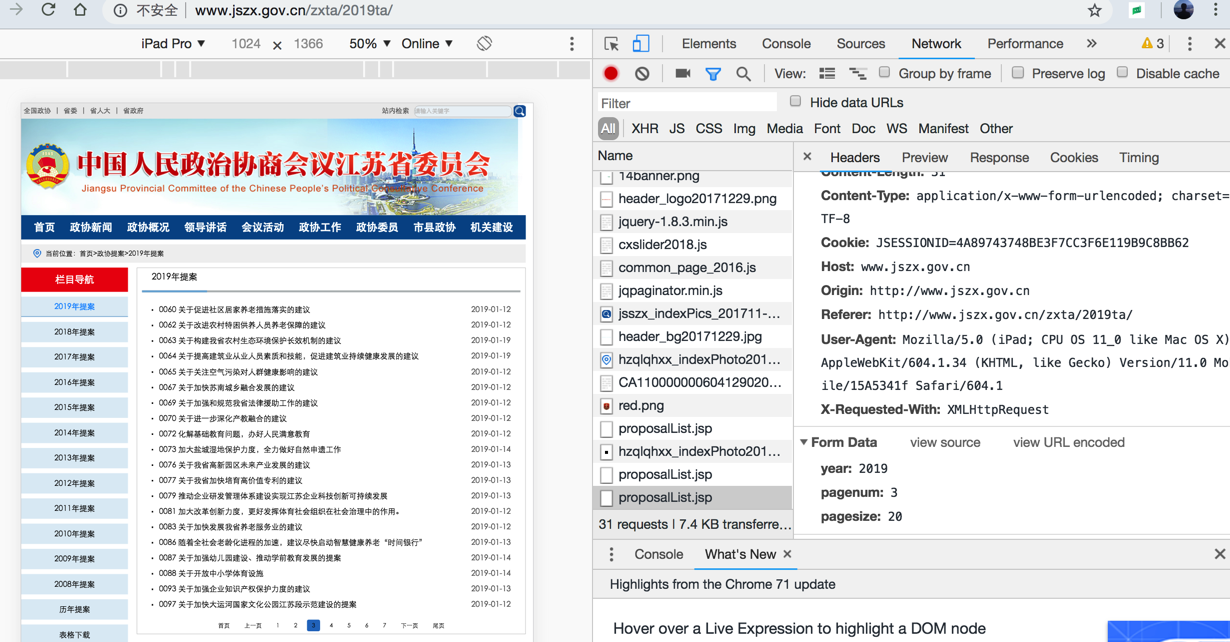Click the Name column header
The width and height of the screenshot is (1230, 642).
coord(693,156)
